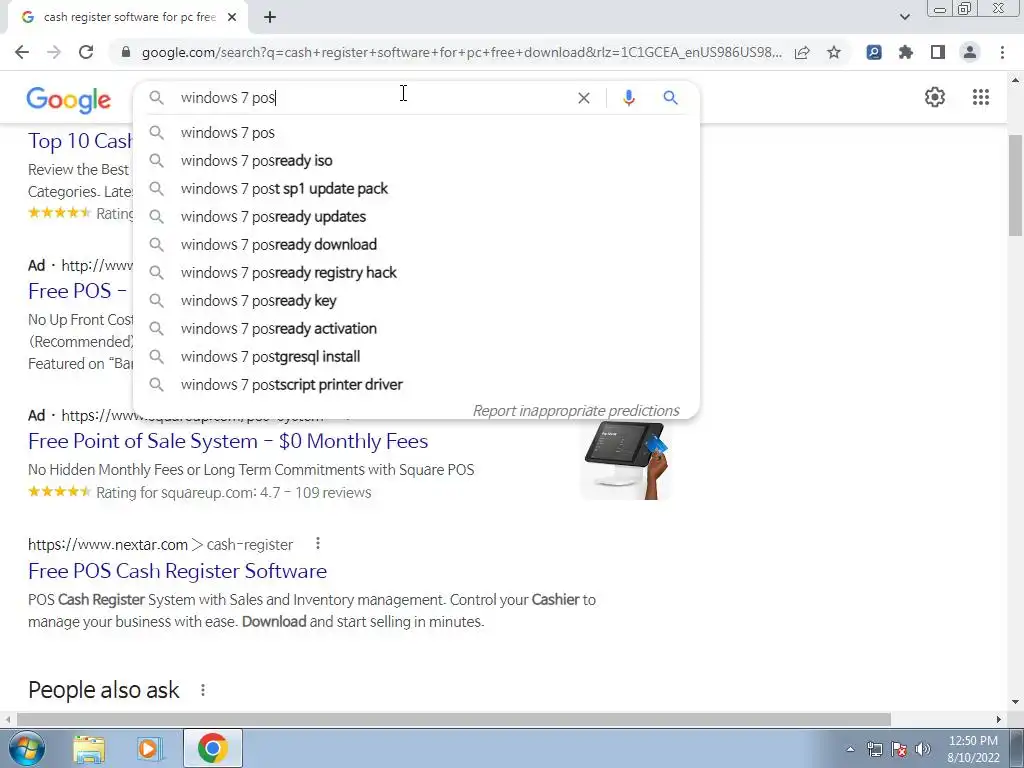The width and height of the screenshot is (1024, 768).
Task: Choose suggestion "windows 7 posready registry hack"
Action: tap(416, 273)
